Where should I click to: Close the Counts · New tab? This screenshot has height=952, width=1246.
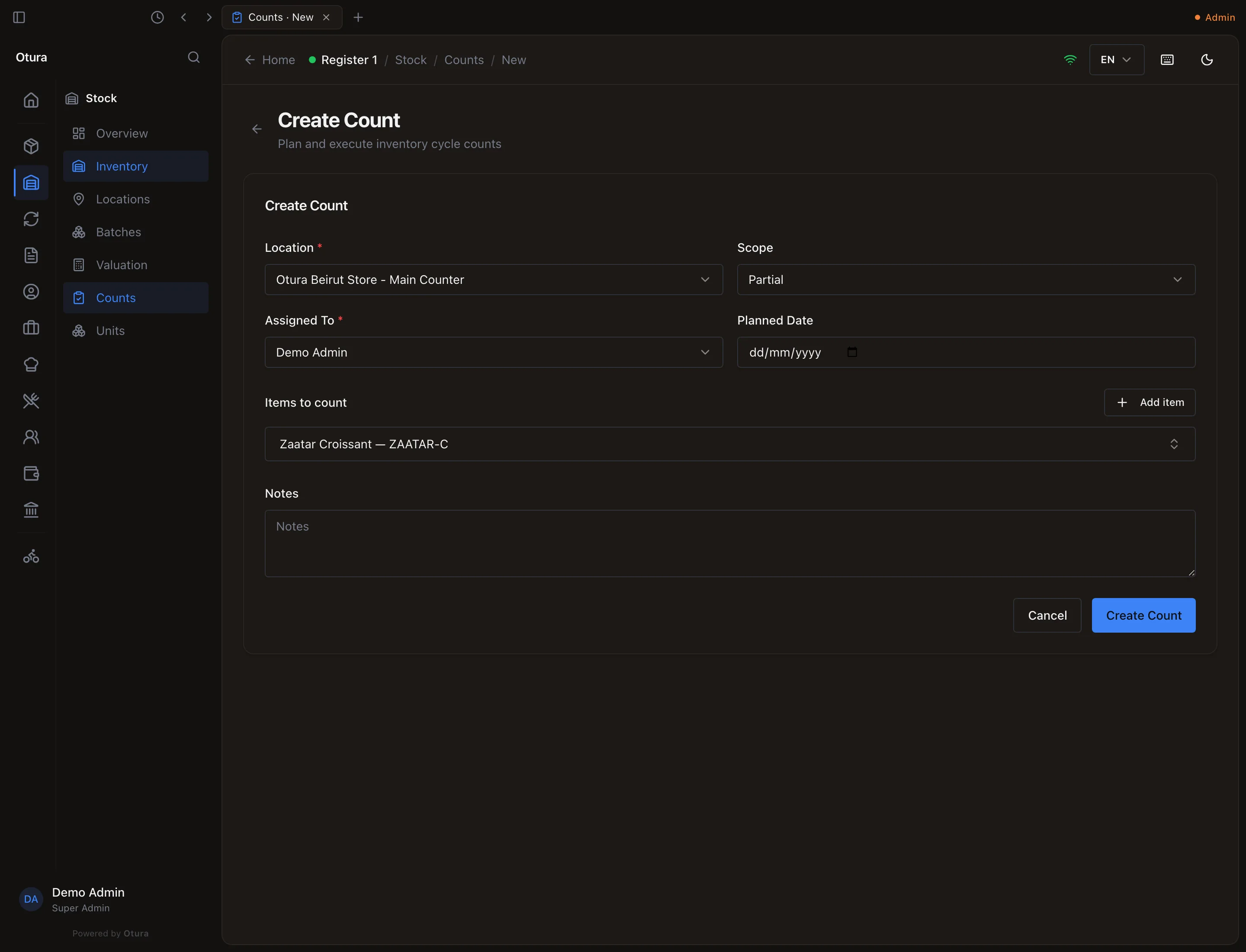[x=326, y=18]
